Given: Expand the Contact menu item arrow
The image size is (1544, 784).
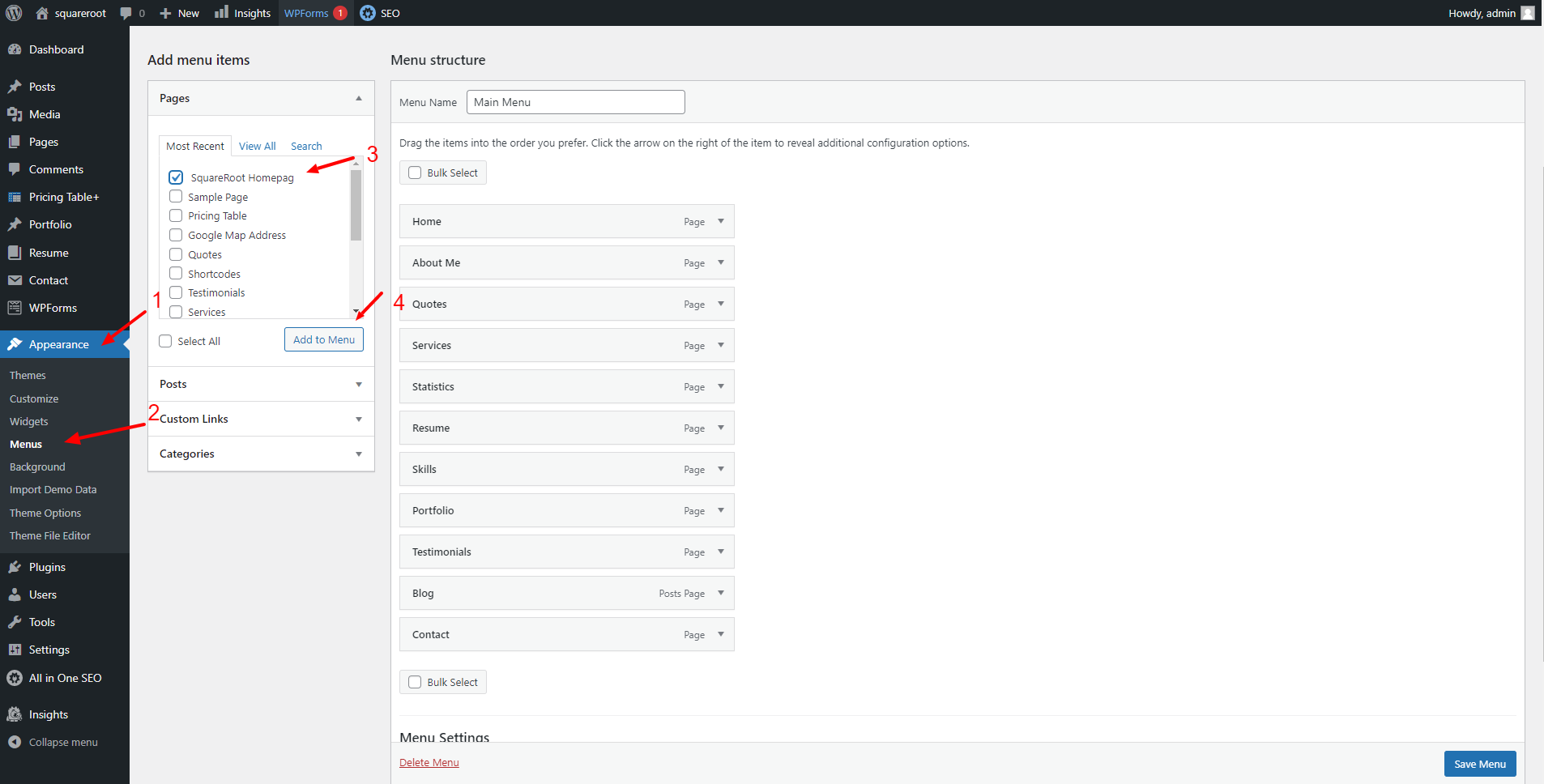Looking at the screenshot, I should point(721,634).
